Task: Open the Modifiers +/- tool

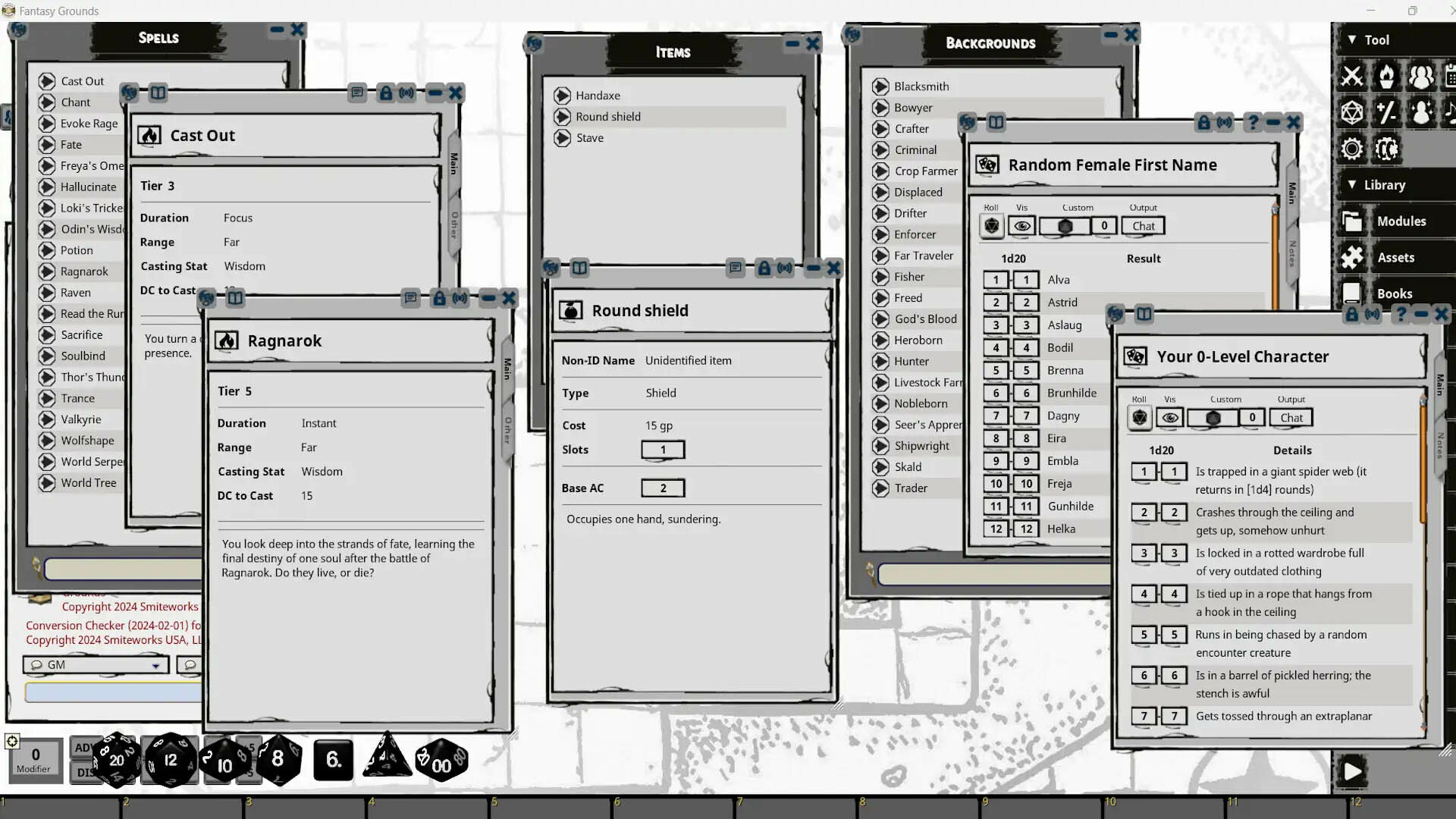Action: [x=1388, y=111]
